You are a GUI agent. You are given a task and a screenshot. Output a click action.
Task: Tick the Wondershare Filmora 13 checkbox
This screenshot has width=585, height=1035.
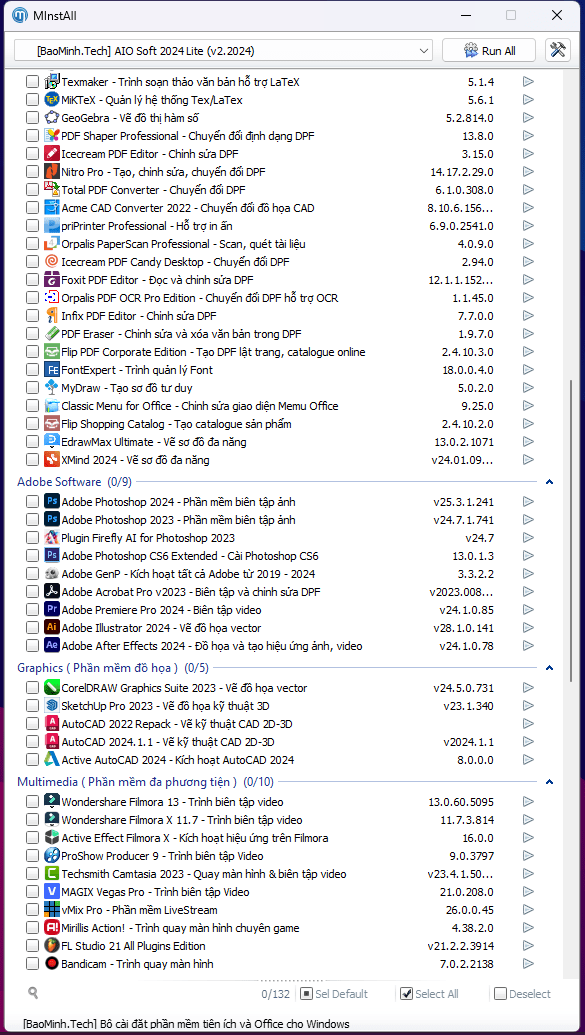[32, 803]
